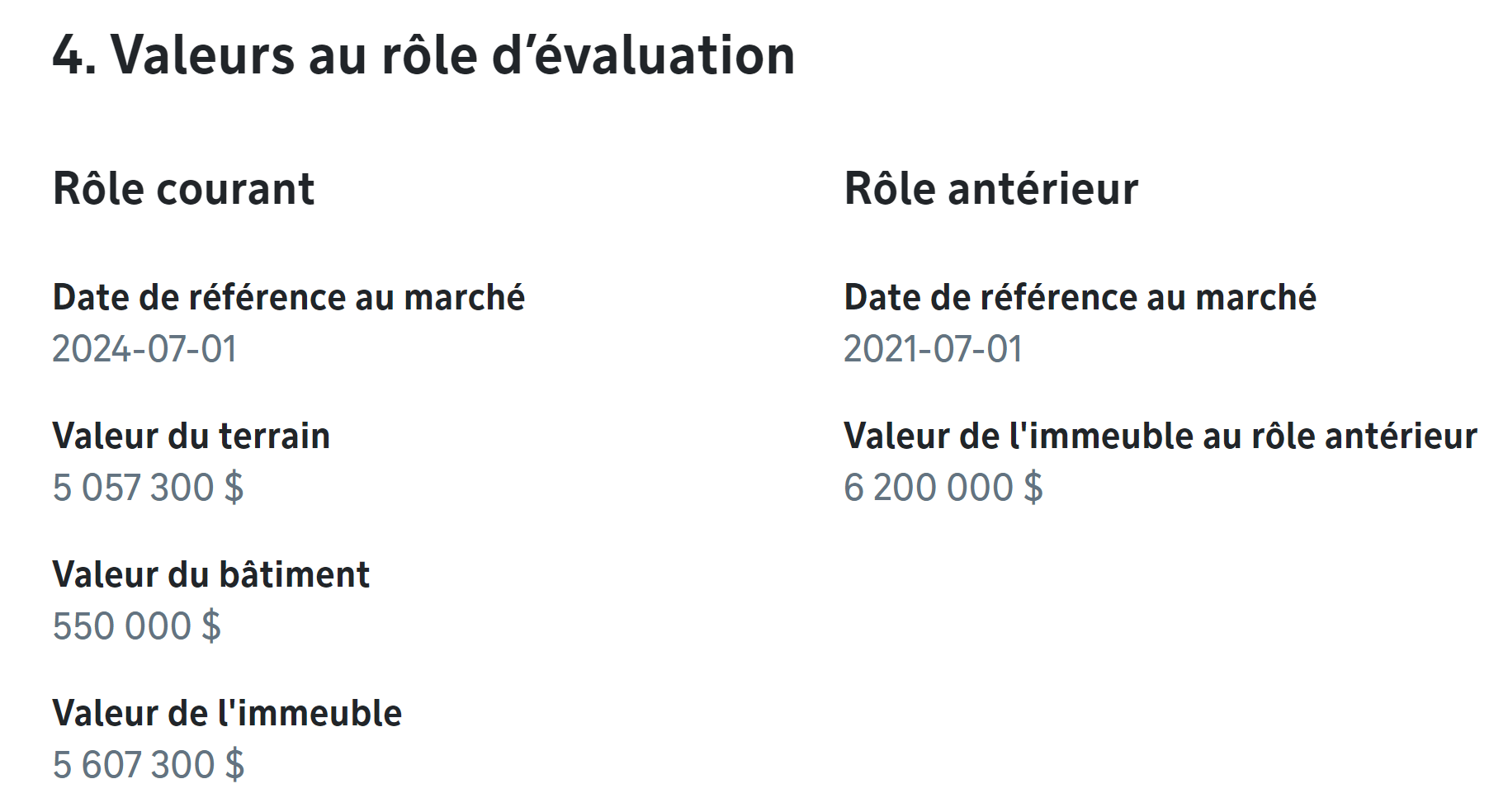
Task: Select the "Rôle antérieur" subheading
Action: (x=990, y=189)
